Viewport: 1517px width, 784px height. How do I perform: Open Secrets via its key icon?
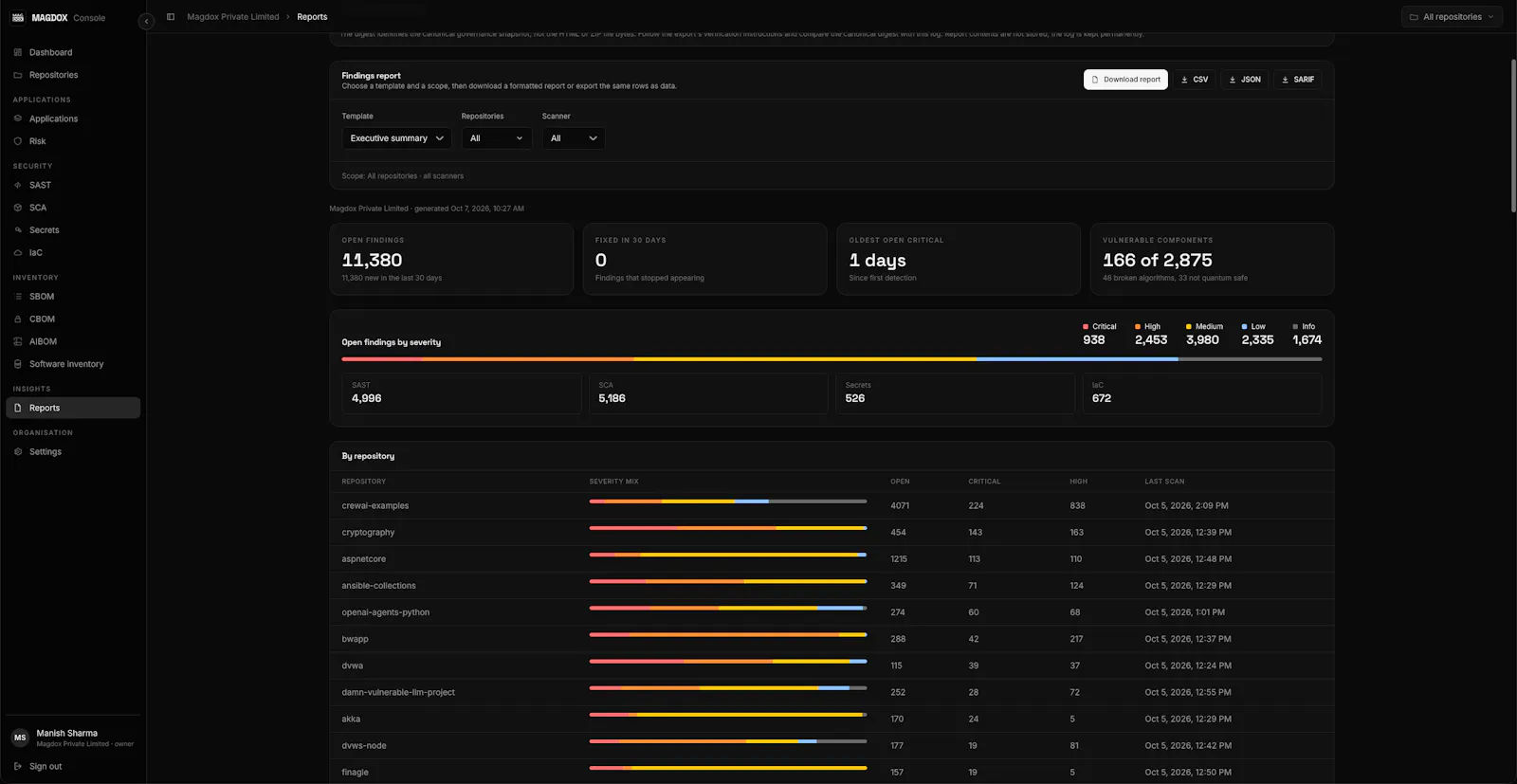(x=18, y=230)
